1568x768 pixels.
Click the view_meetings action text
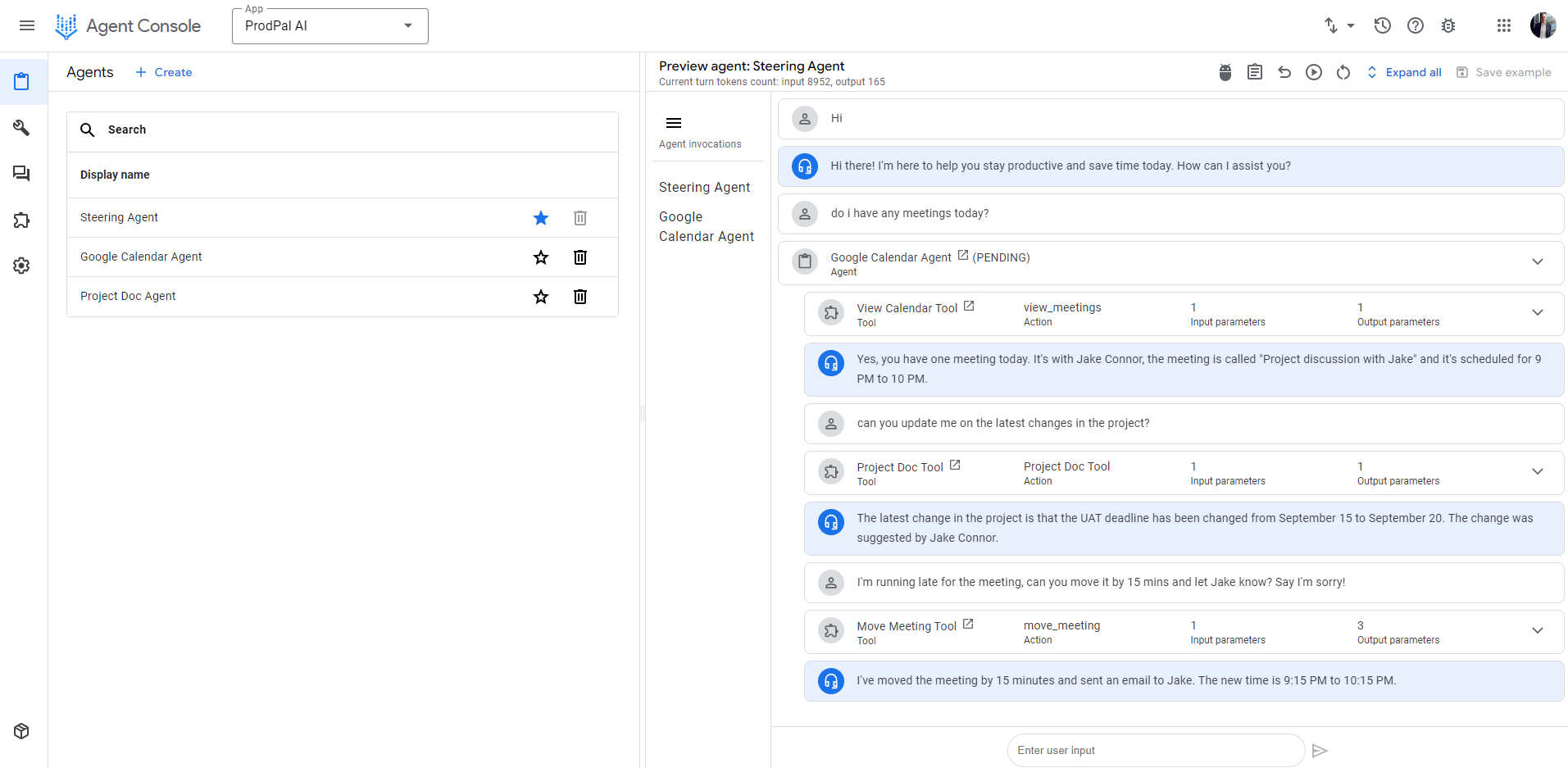pyautogui.click(x=1062, y=308)
